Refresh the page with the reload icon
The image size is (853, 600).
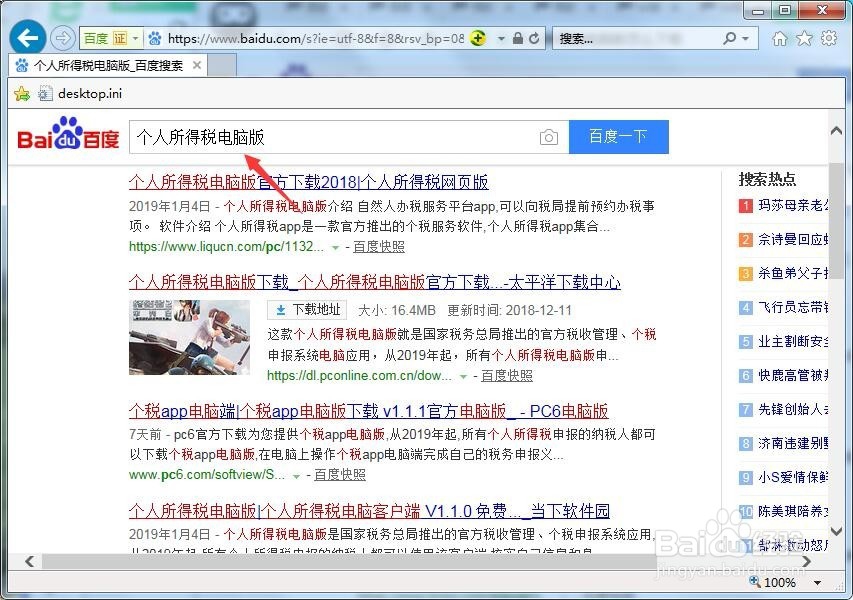tap(534, 38)
